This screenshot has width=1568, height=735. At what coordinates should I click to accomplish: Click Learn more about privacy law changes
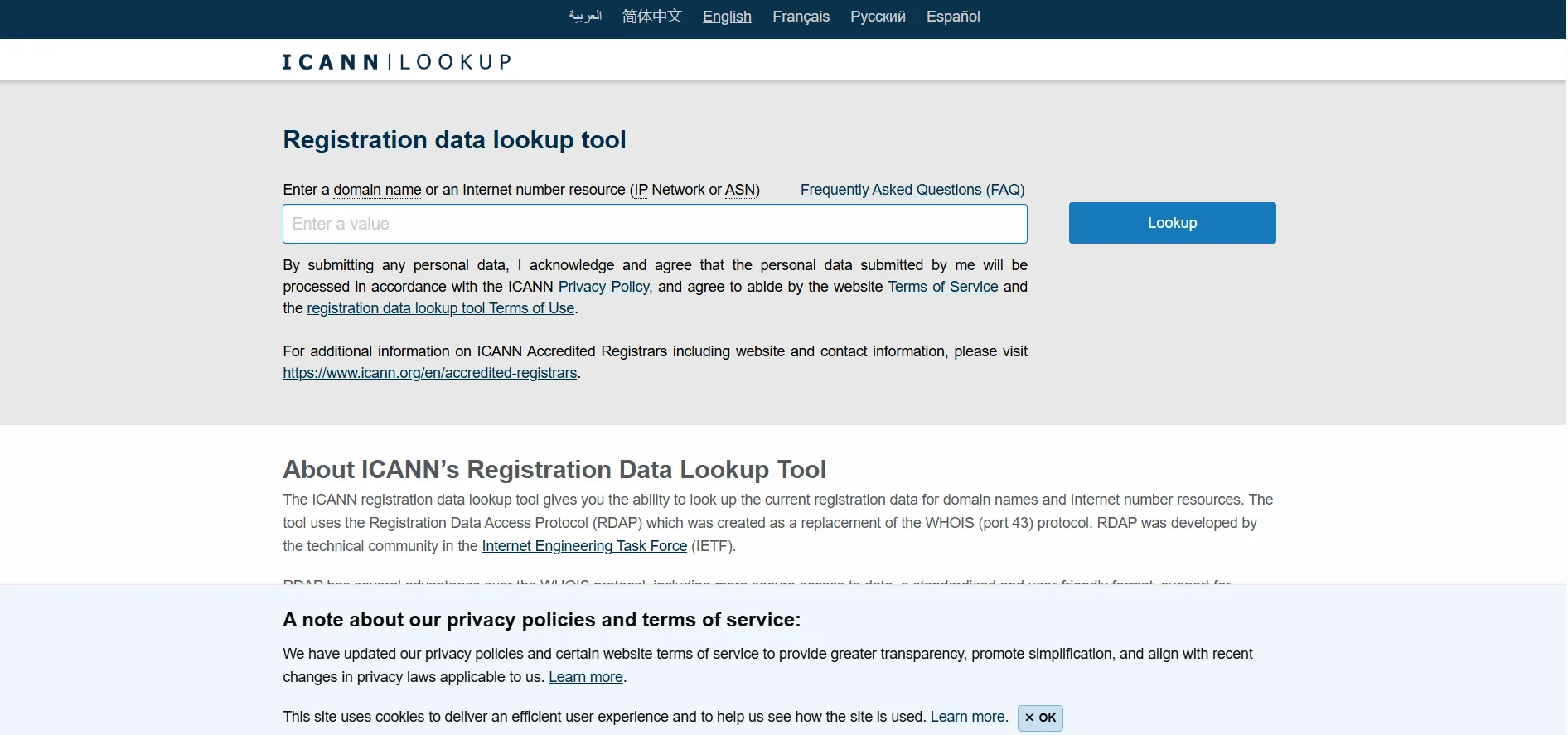[x=586, y=677]
